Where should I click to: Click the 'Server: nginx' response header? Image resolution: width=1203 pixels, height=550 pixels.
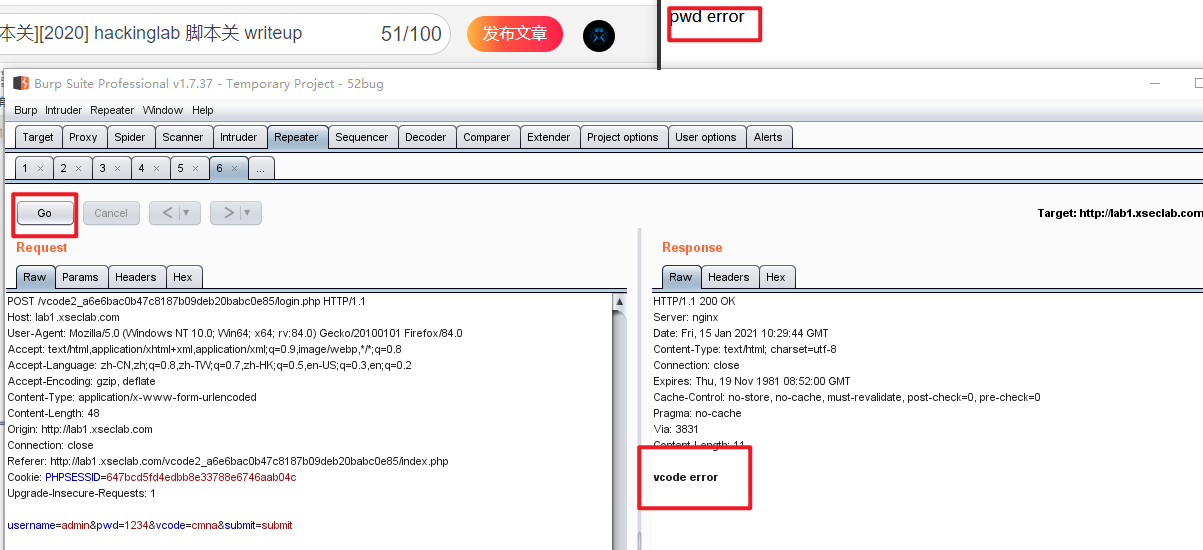click(686, 317)
